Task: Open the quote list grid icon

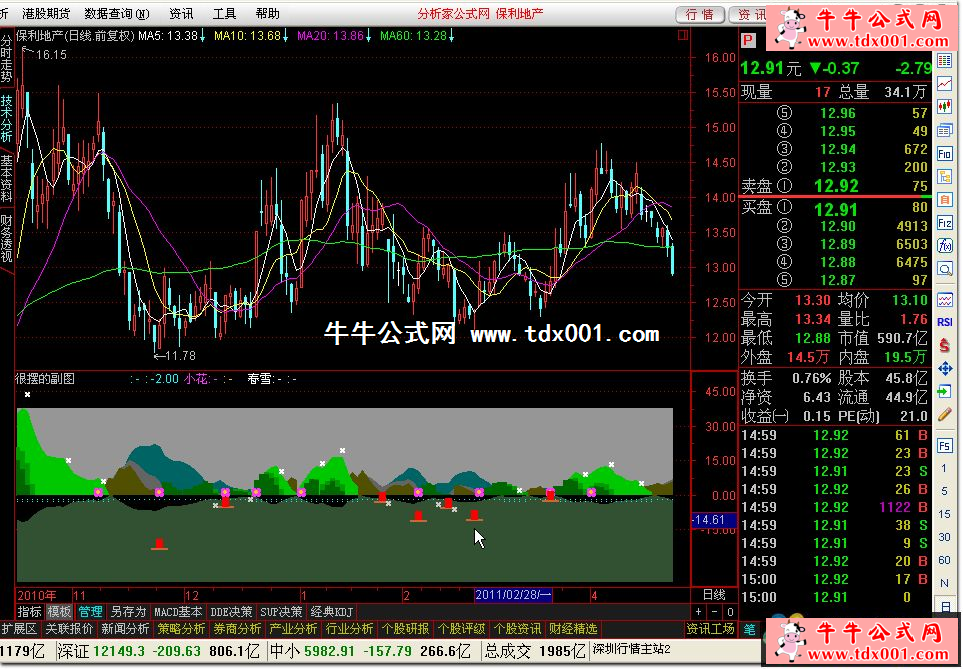Action: [945, 60]
